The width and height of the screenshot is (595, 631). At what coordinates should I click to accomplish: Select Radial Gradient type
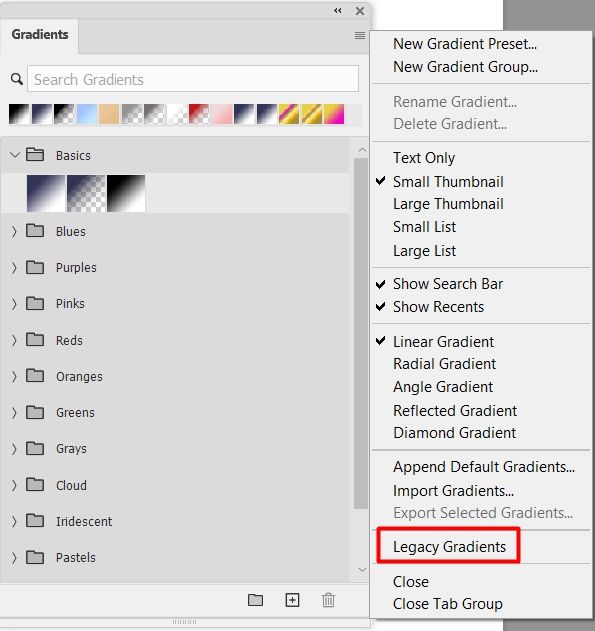point(444,364)
